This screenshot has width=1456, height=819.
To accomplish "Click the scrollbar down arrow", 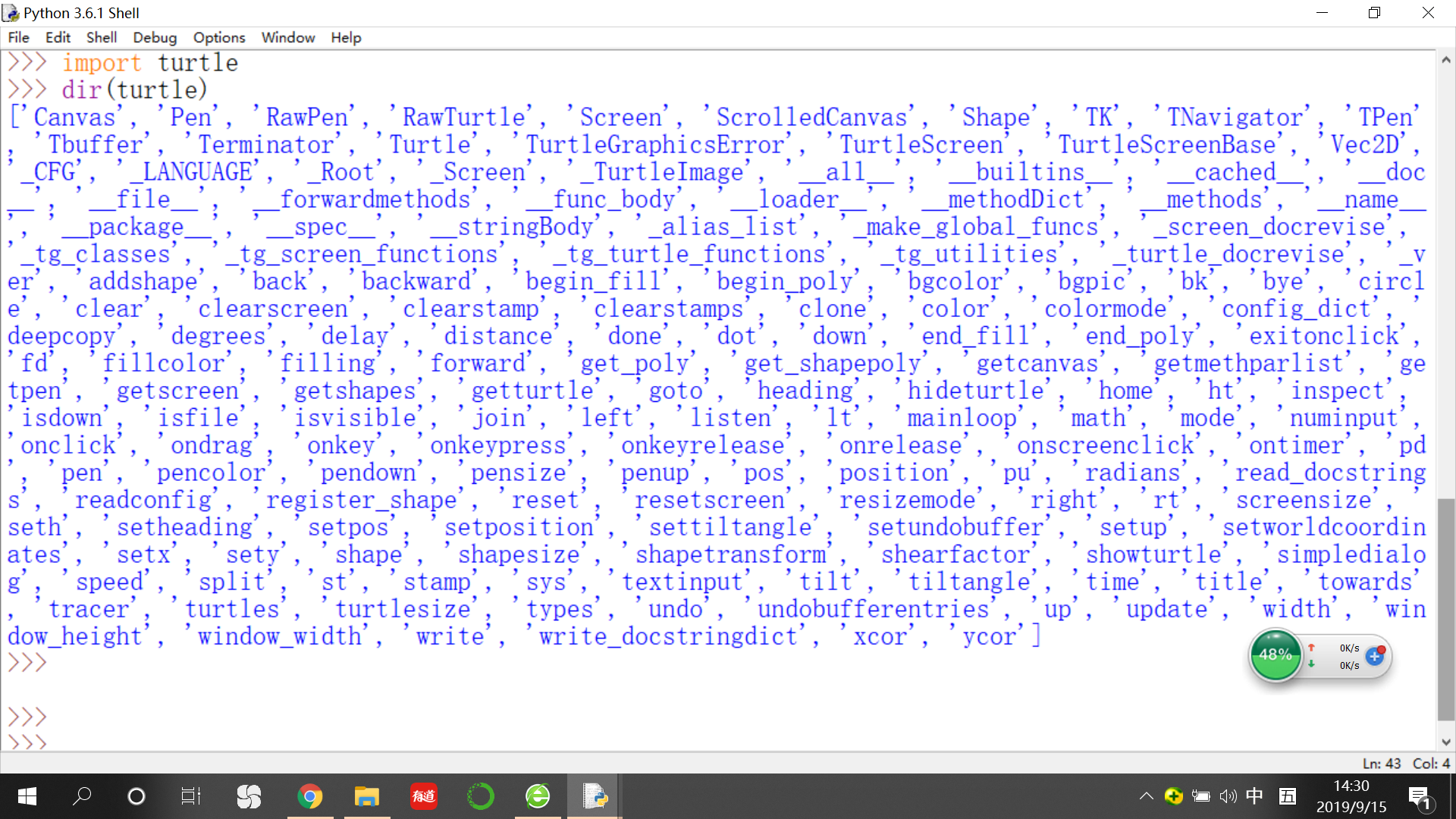I will [x=1446, y=742].
